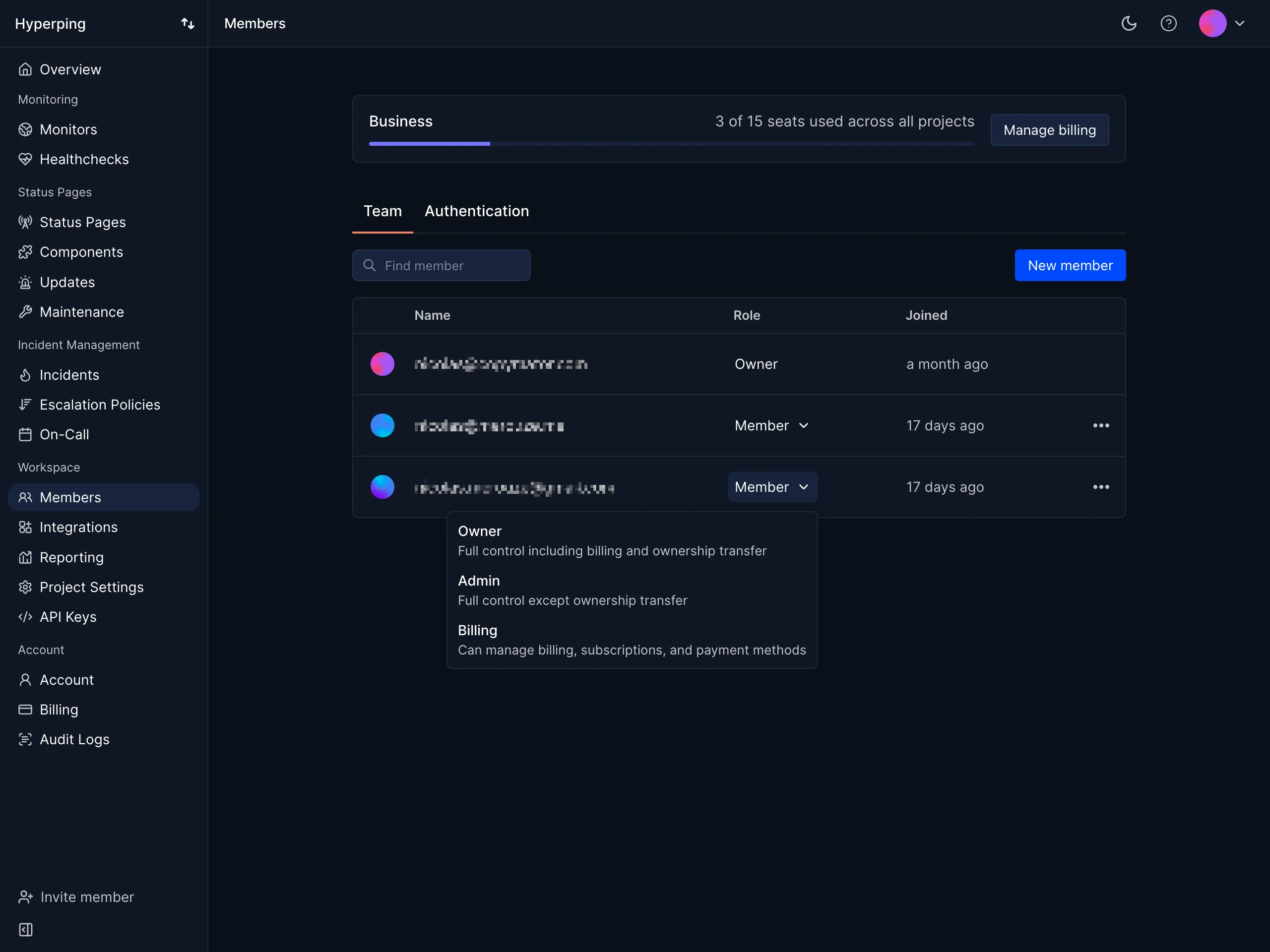
Task: Click the Components puzzle icon
Action: point(25,252)
